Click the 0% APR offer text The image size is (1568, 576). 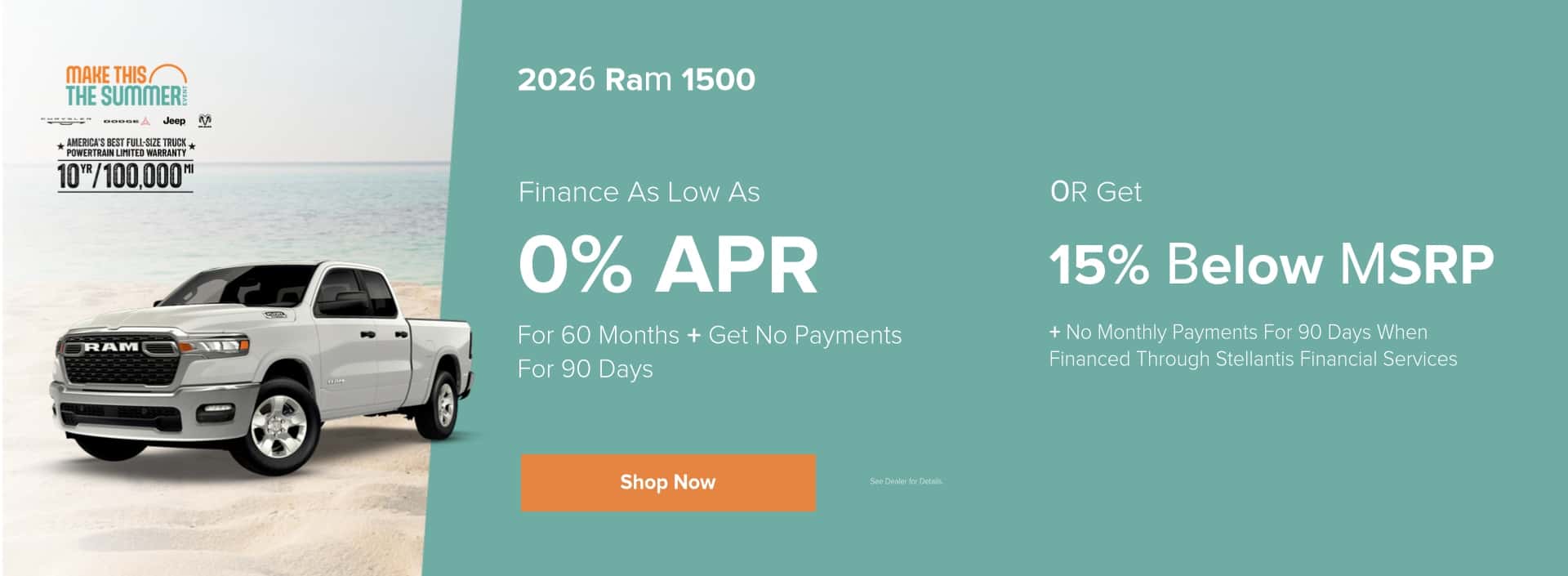click(x=668, y=266)
